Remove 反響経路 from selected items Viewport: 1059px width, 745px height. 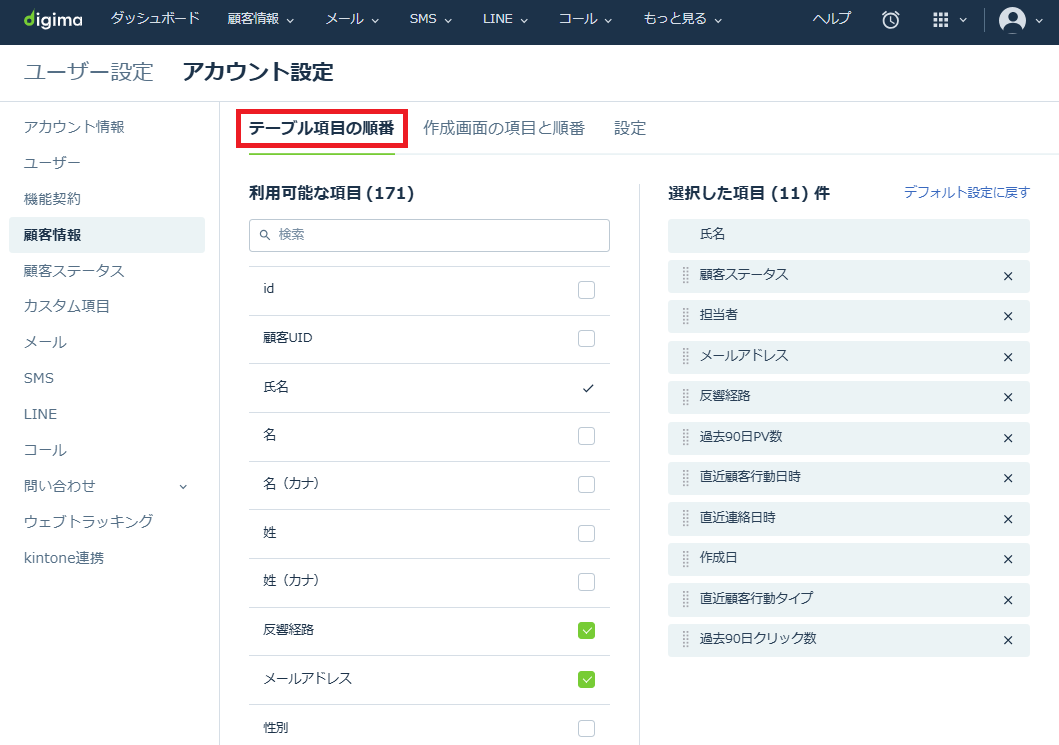[x=1008, y=397]
